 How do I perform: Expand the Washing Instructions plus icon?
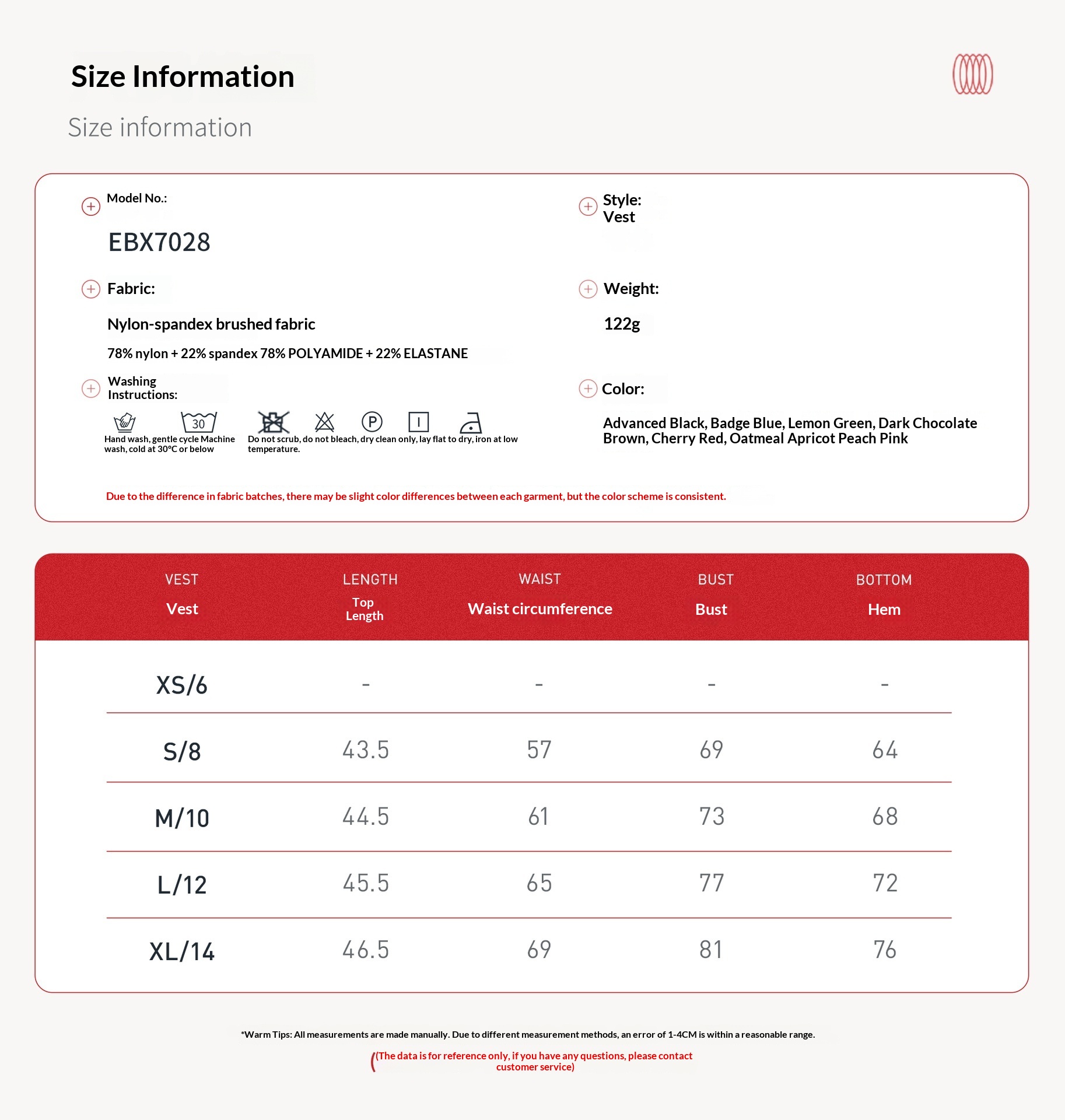[91, 388]
